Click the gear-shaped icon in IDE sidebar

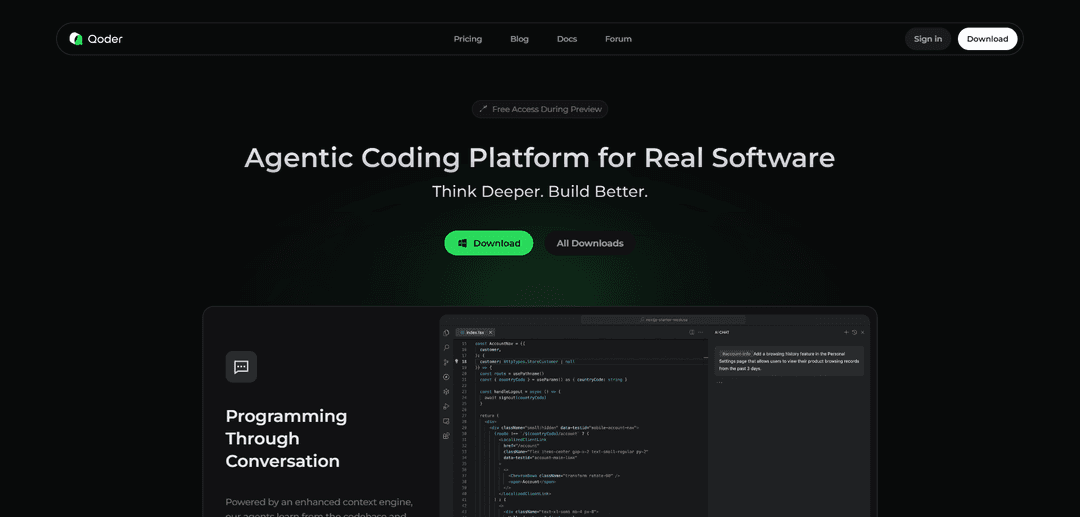(x=446, y=391)
